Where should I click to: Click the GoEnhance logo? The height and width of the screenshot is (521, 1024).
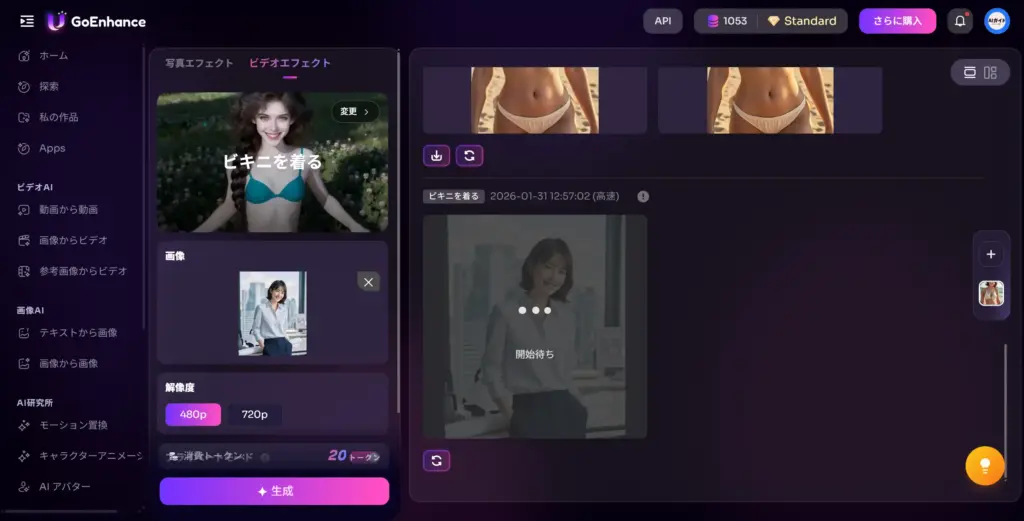coord(97,22)
